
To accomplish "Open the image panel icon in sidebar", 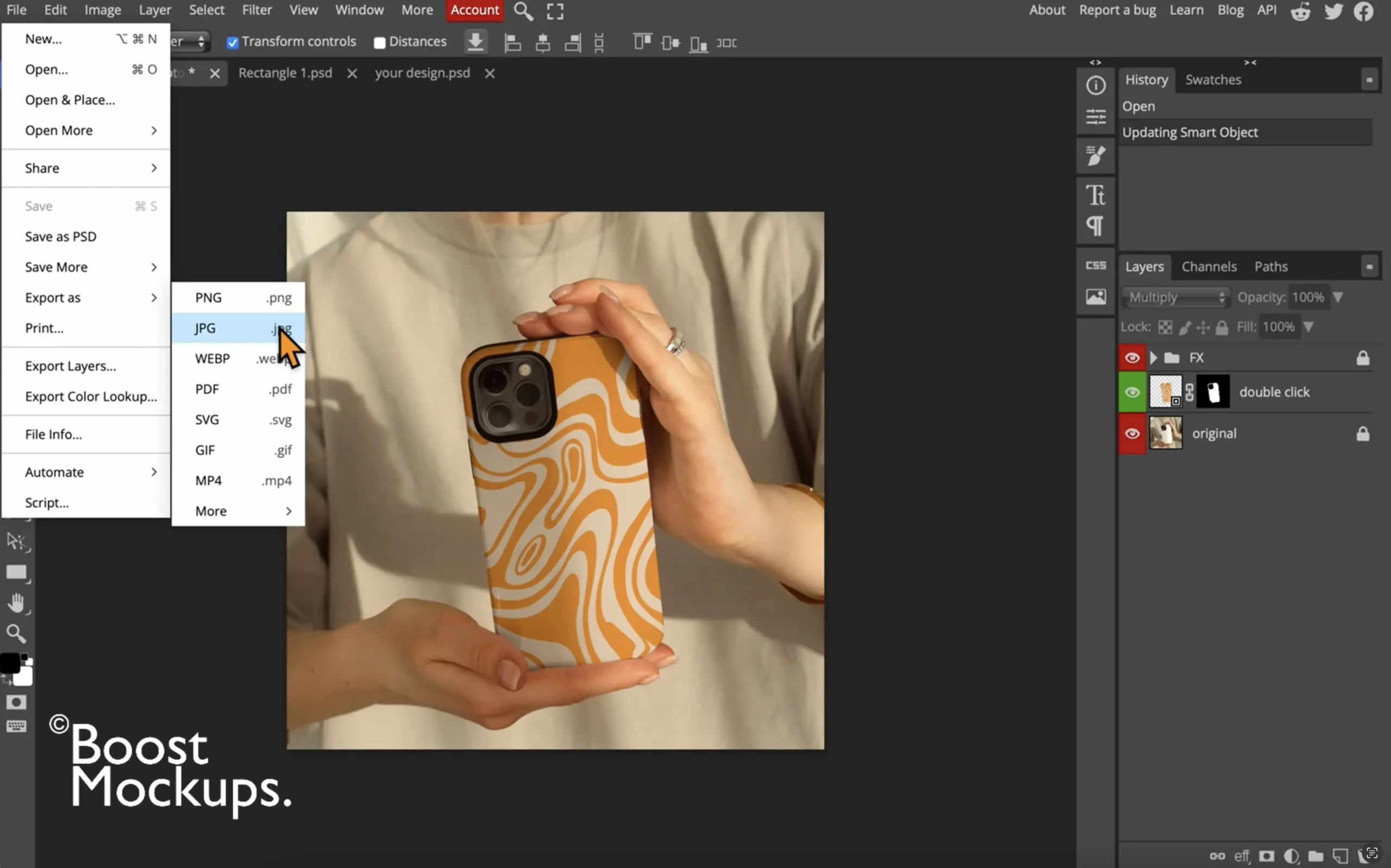I will click(1095, 297).
